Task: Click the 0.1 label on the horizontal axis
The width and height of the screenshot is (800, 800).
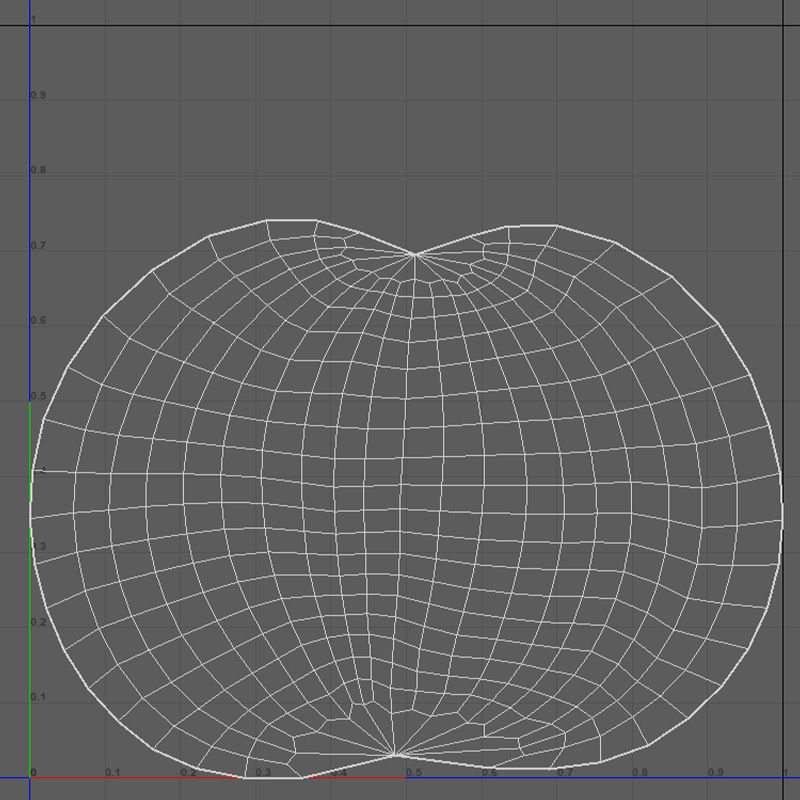Action: click(113, 772)
